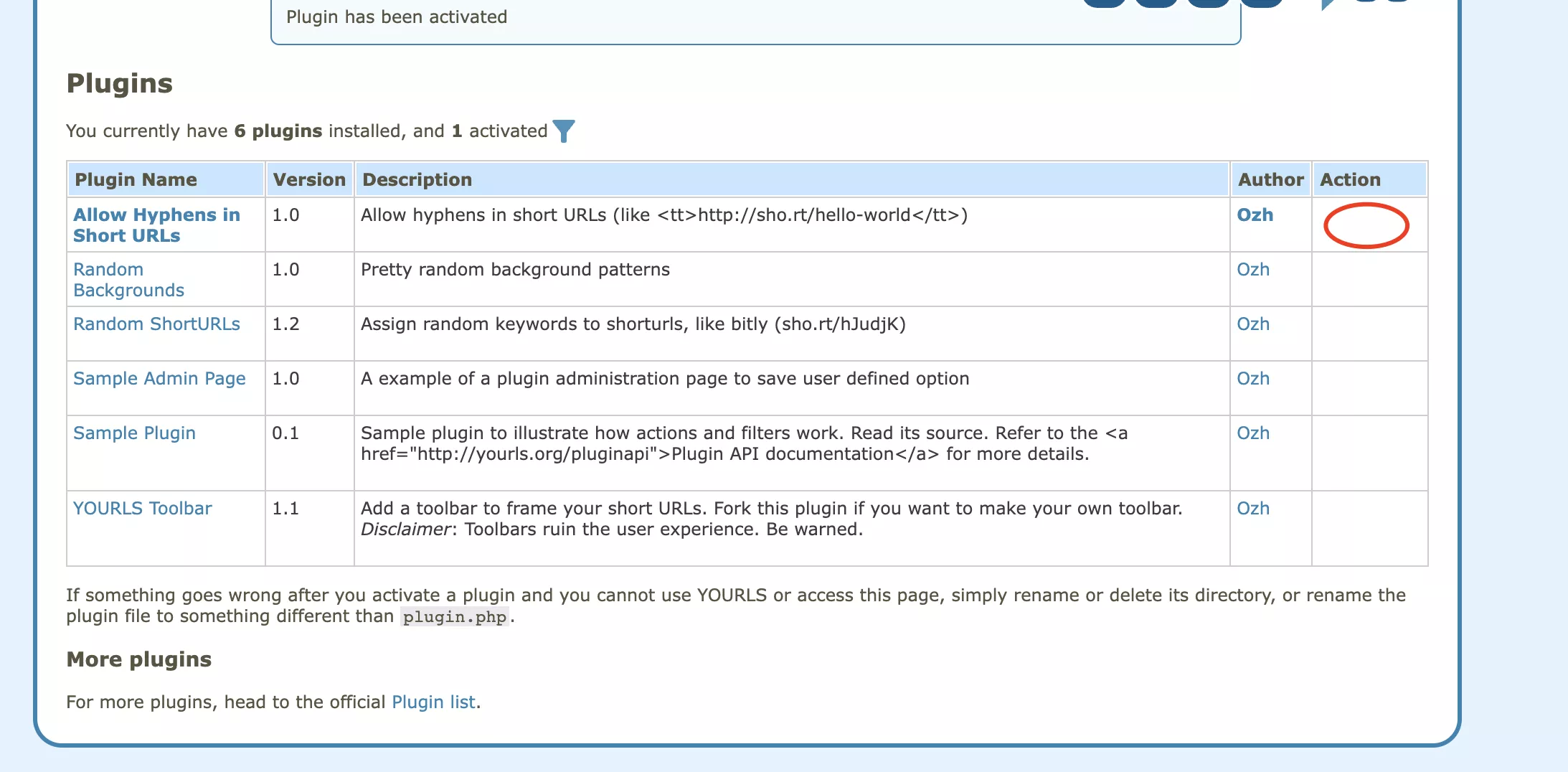The height and width of the screenshot is (772, 1568).
Task: Open the Sample Plugin link
Action: tap(134, 433)
